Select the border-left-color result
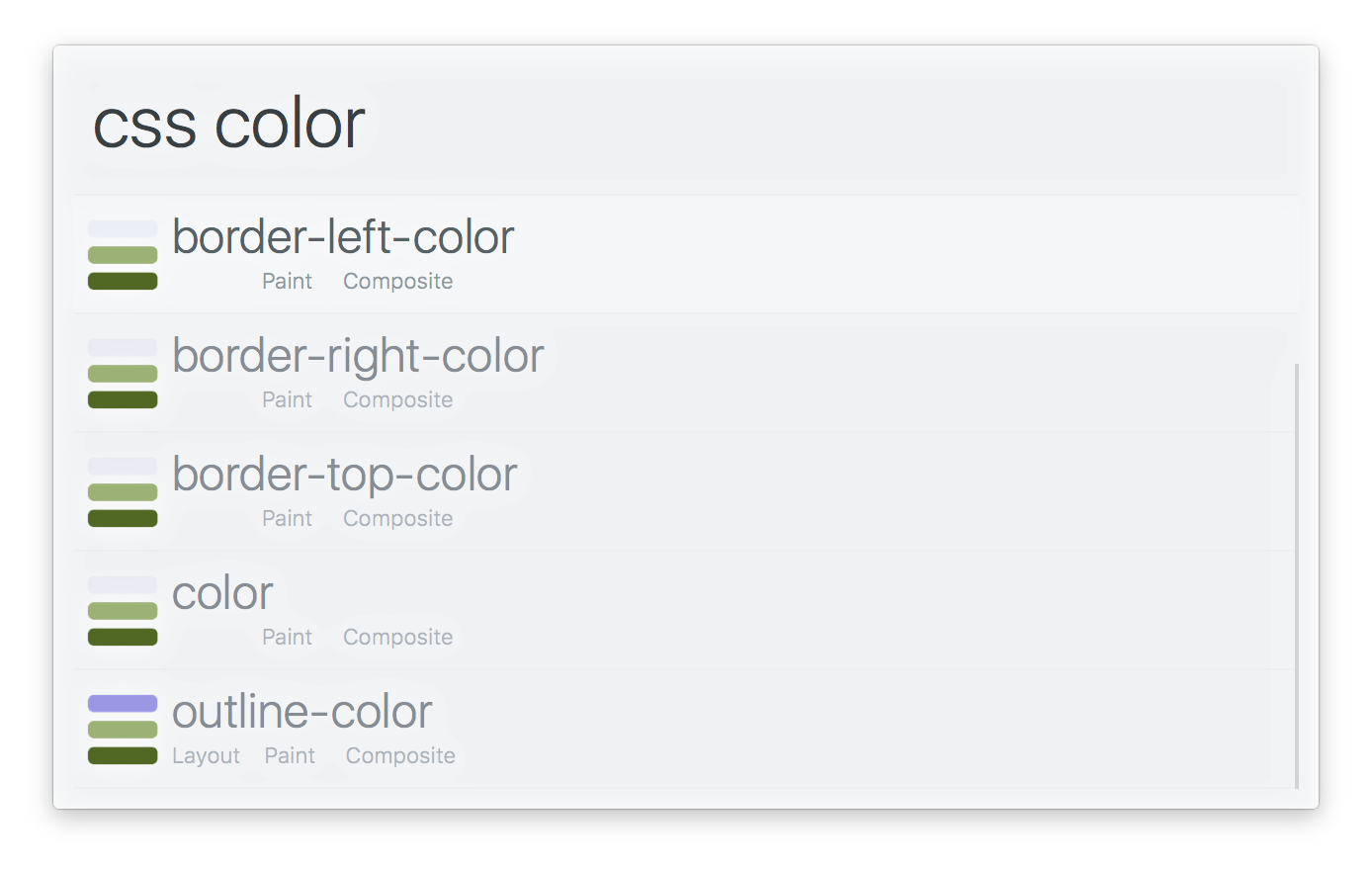Screen dimensions: 1372x870 pyautogui.click(x=685, y=254)
